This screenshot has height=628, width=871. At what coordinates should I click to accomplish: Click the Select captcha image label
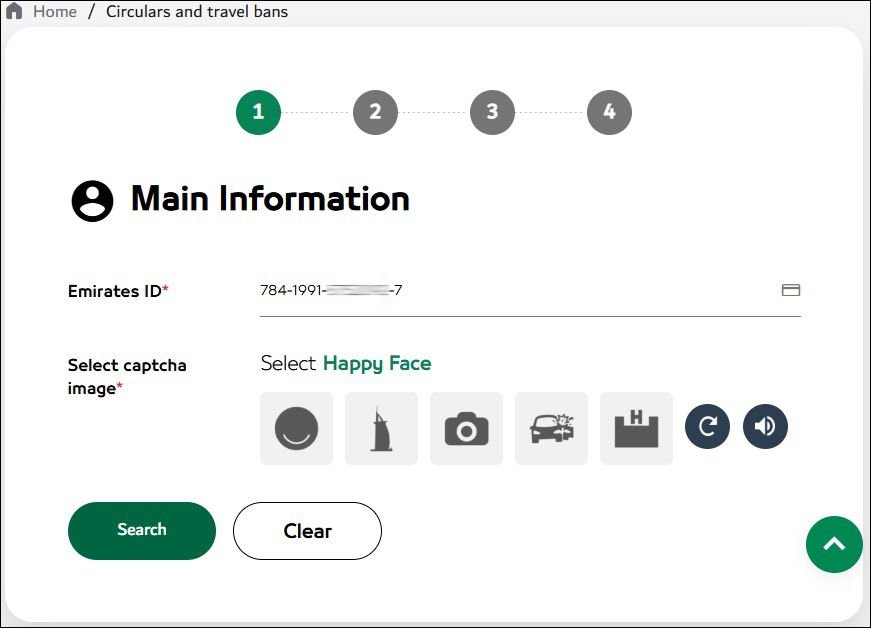tap(126, 376)
